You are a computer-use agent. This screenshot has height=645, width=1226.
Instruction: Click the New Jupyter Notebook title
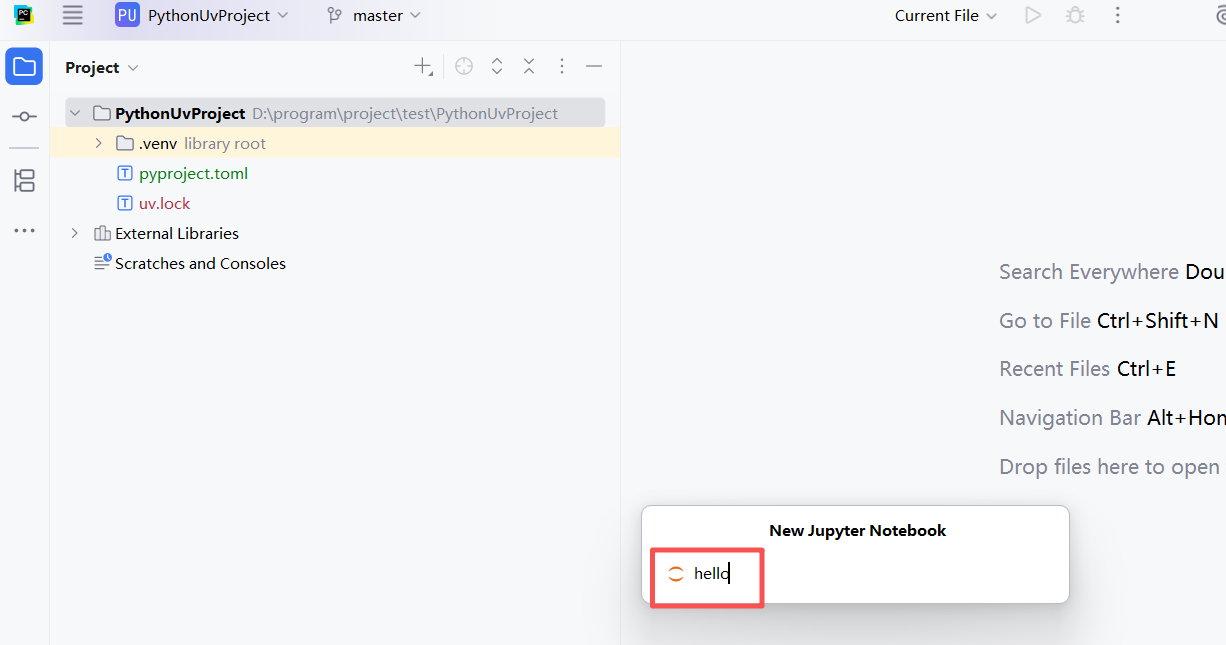click(x=857, y=530)
